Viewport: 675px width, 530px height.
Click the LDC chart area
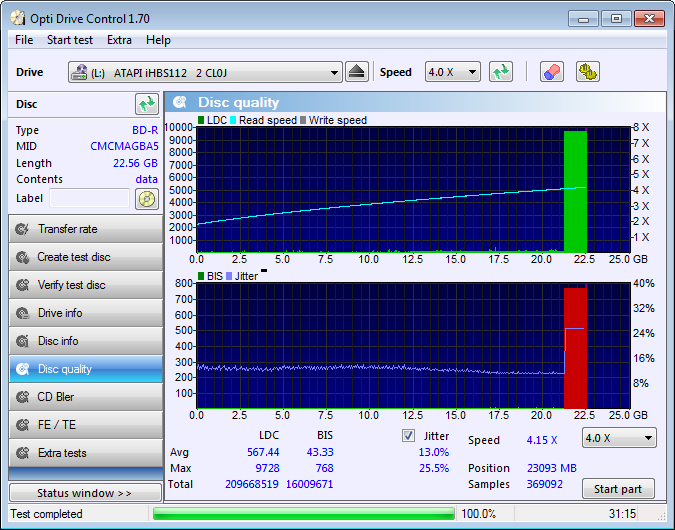(413, 189)
